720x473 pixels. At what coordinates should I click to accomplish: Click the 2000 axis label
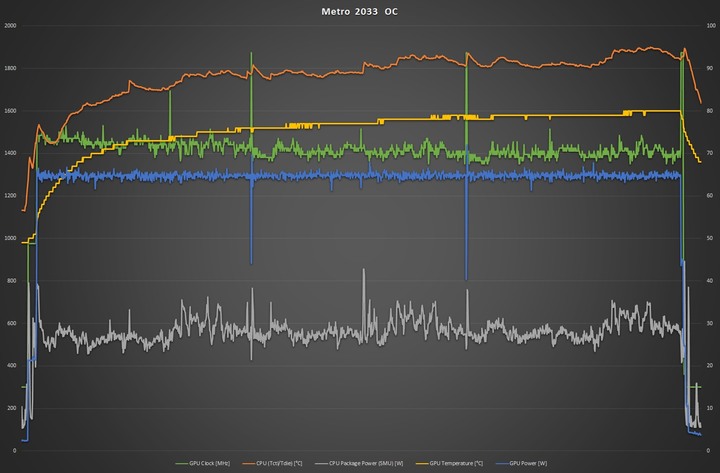[x=10, y=26]
